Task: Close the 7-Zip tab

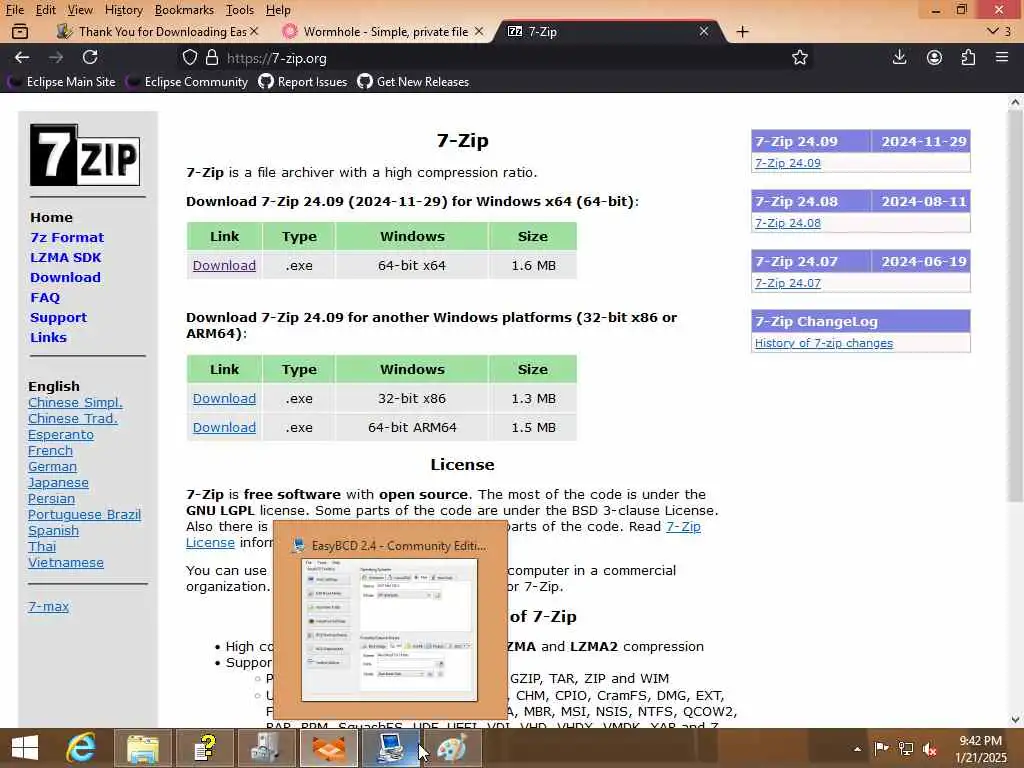Action: coord(703,31)
